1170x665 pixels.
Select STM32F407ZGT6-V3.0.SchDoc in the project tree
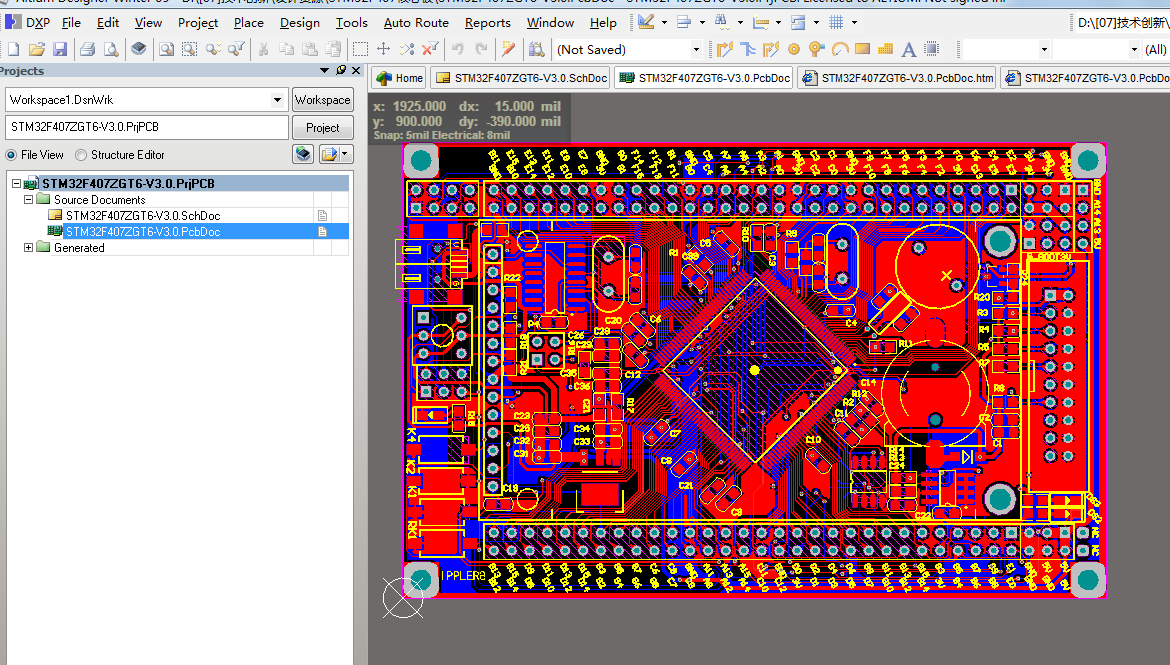(x=143, y=216)
